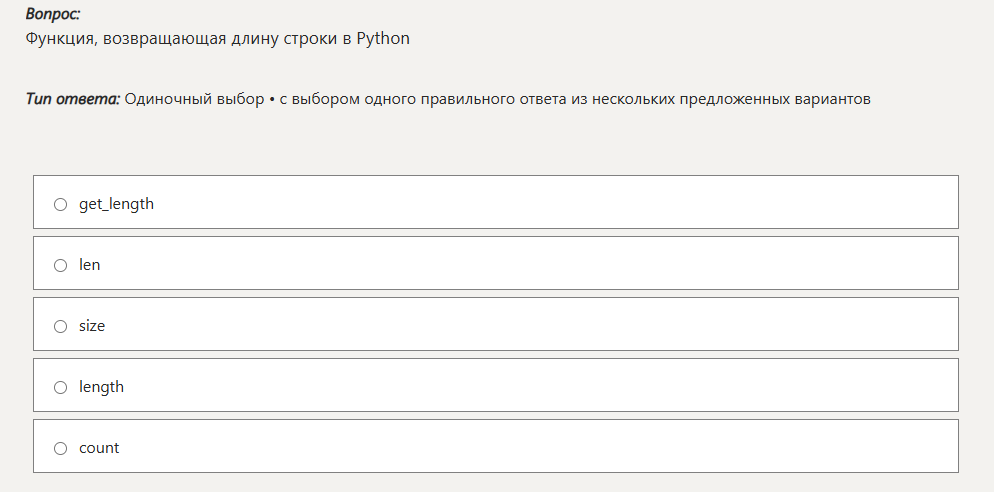This screenshot has height=492, width=994.
Task: Click the length answer label
Action: tap(101, 387)
